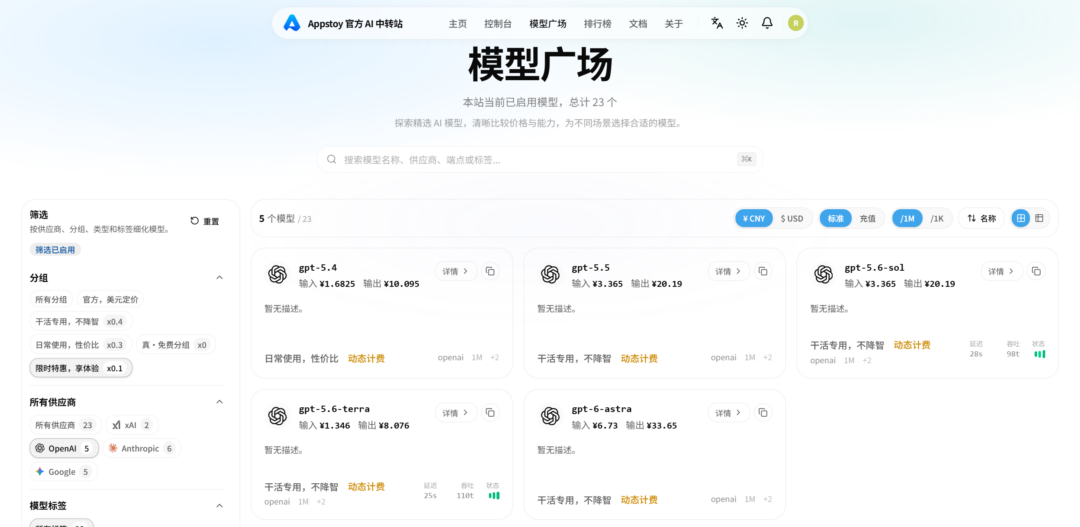This screenshot has height=527, width=1080.
Task: Open the user avatar menu
Action: coord(796,23)
